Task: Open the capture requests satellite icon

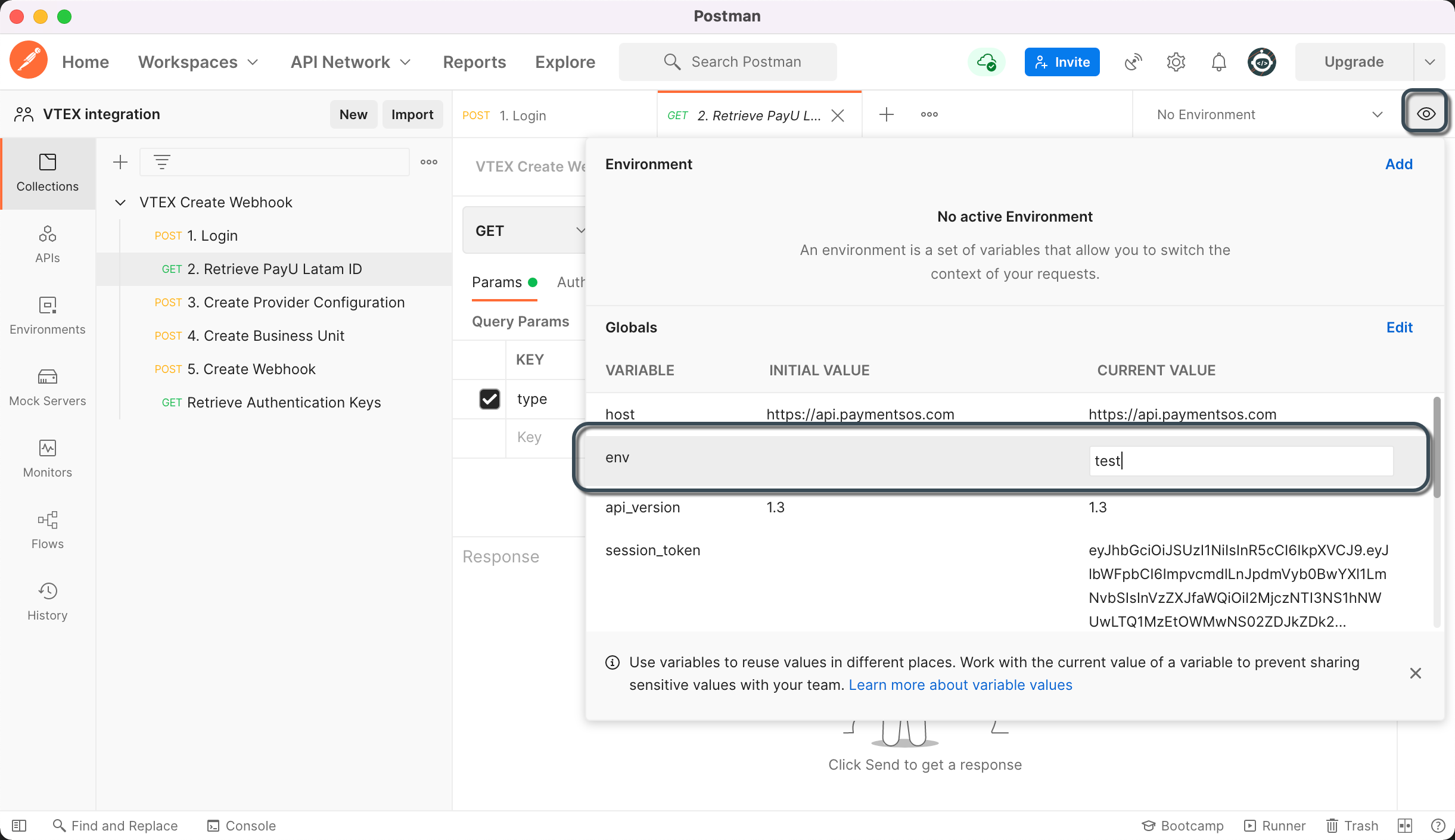Action: (1133, 62)
